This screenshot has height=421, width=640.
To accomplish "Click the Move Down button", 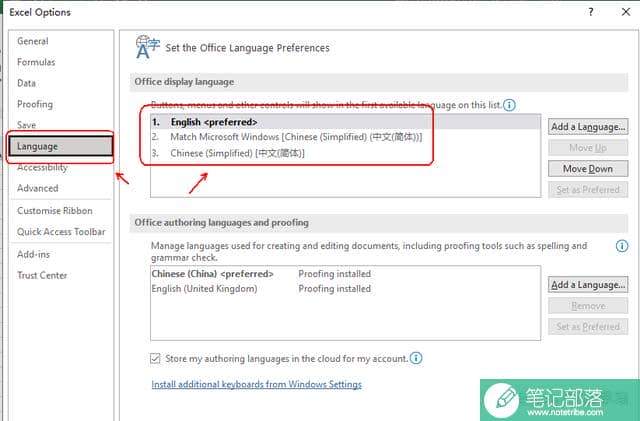I will click(588, 169).
